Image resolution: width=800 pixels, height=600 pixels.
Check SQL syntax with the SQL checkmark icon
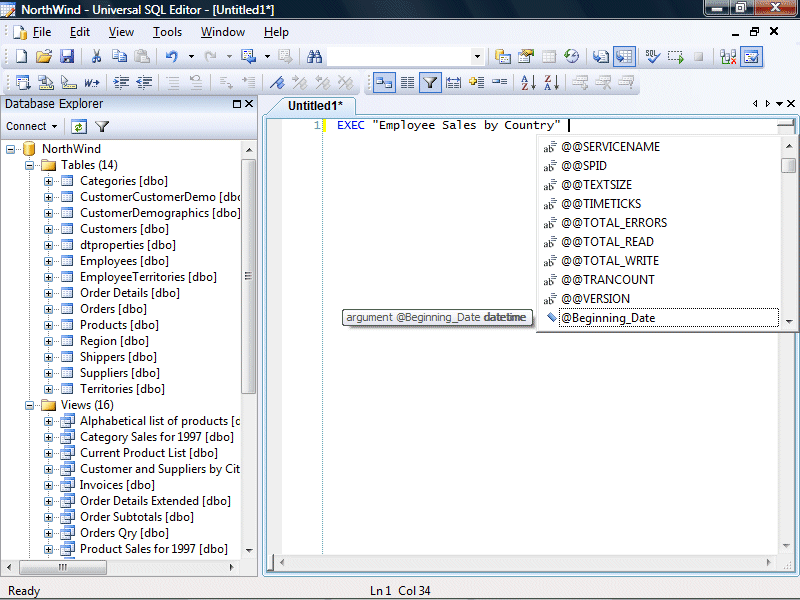click(652, 56)
